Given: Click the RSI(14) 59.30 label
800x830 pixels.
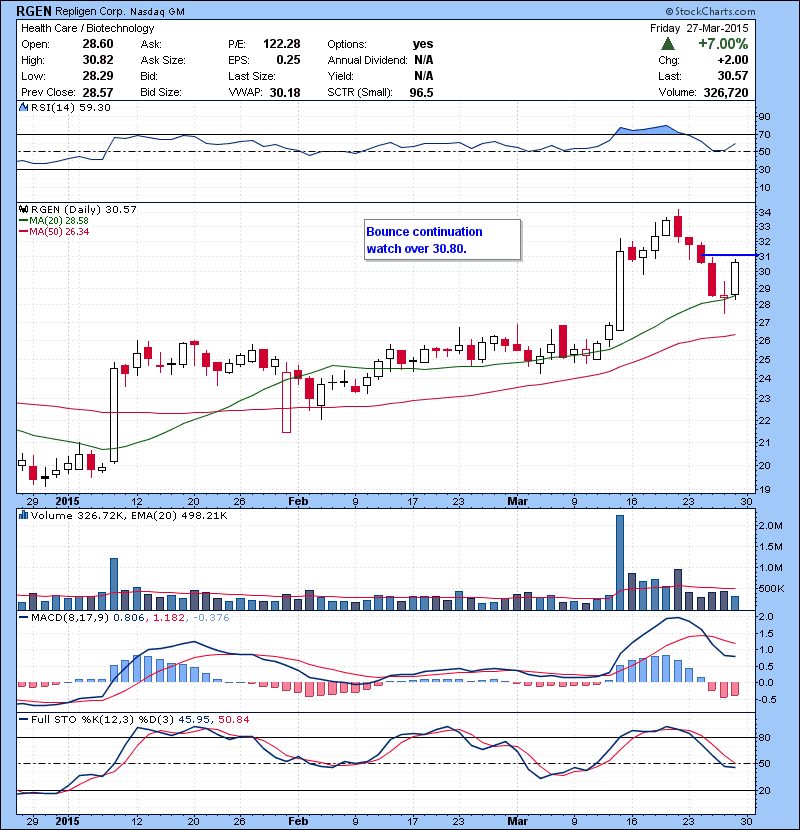Looking at the screenshot, I should (71, 107).
